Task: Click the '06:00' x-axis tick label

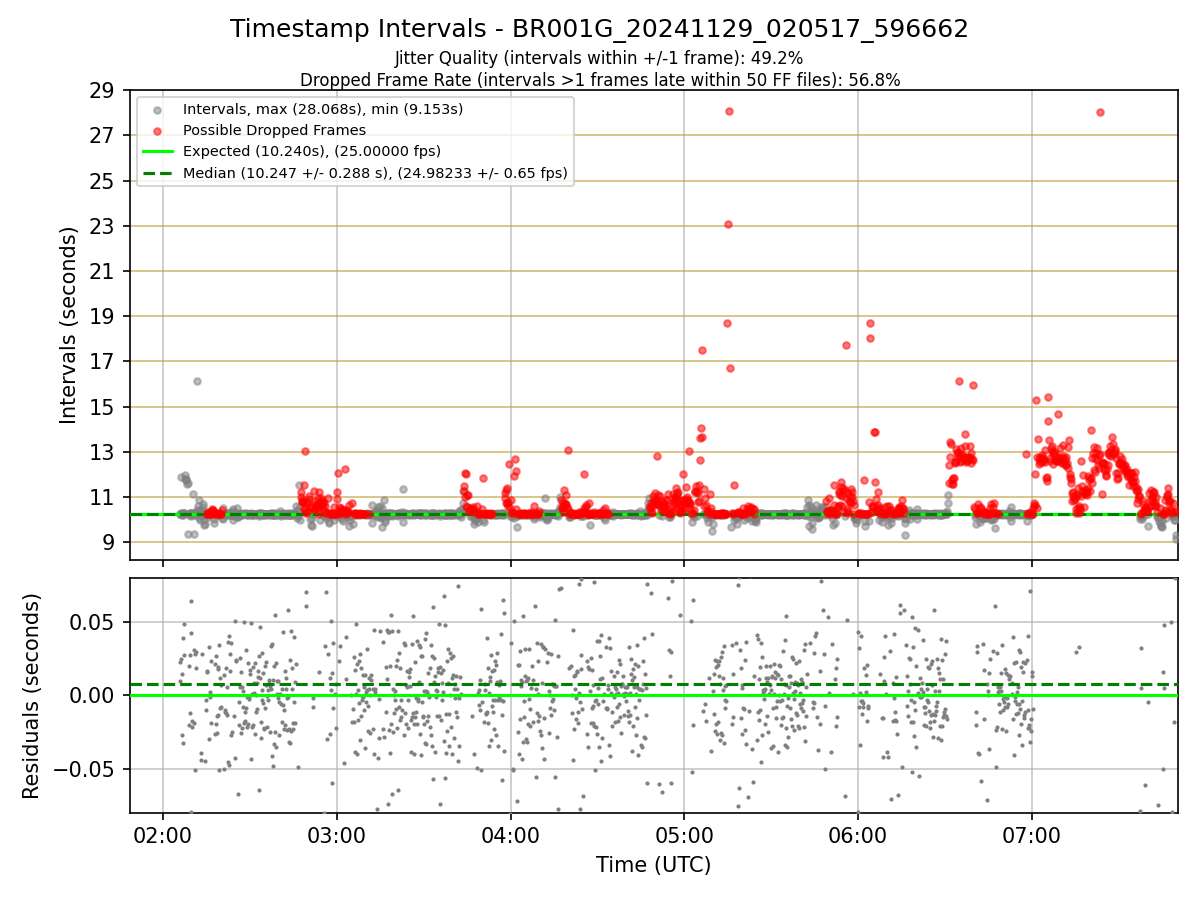Action: pos(859,833)
